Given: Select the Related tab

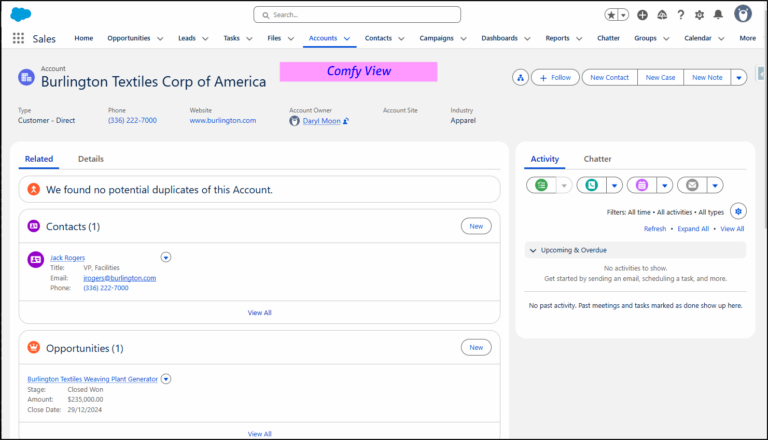Looking at the screenshot, I should [x=39, y=159].
